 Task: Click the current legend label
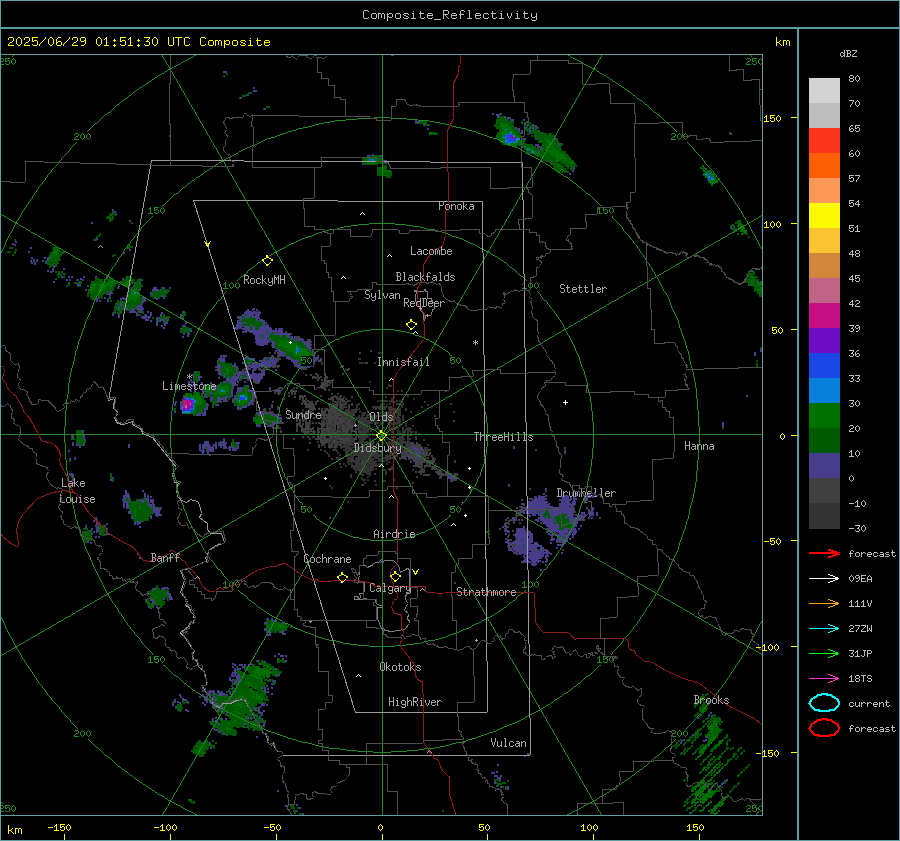(869, 704)
